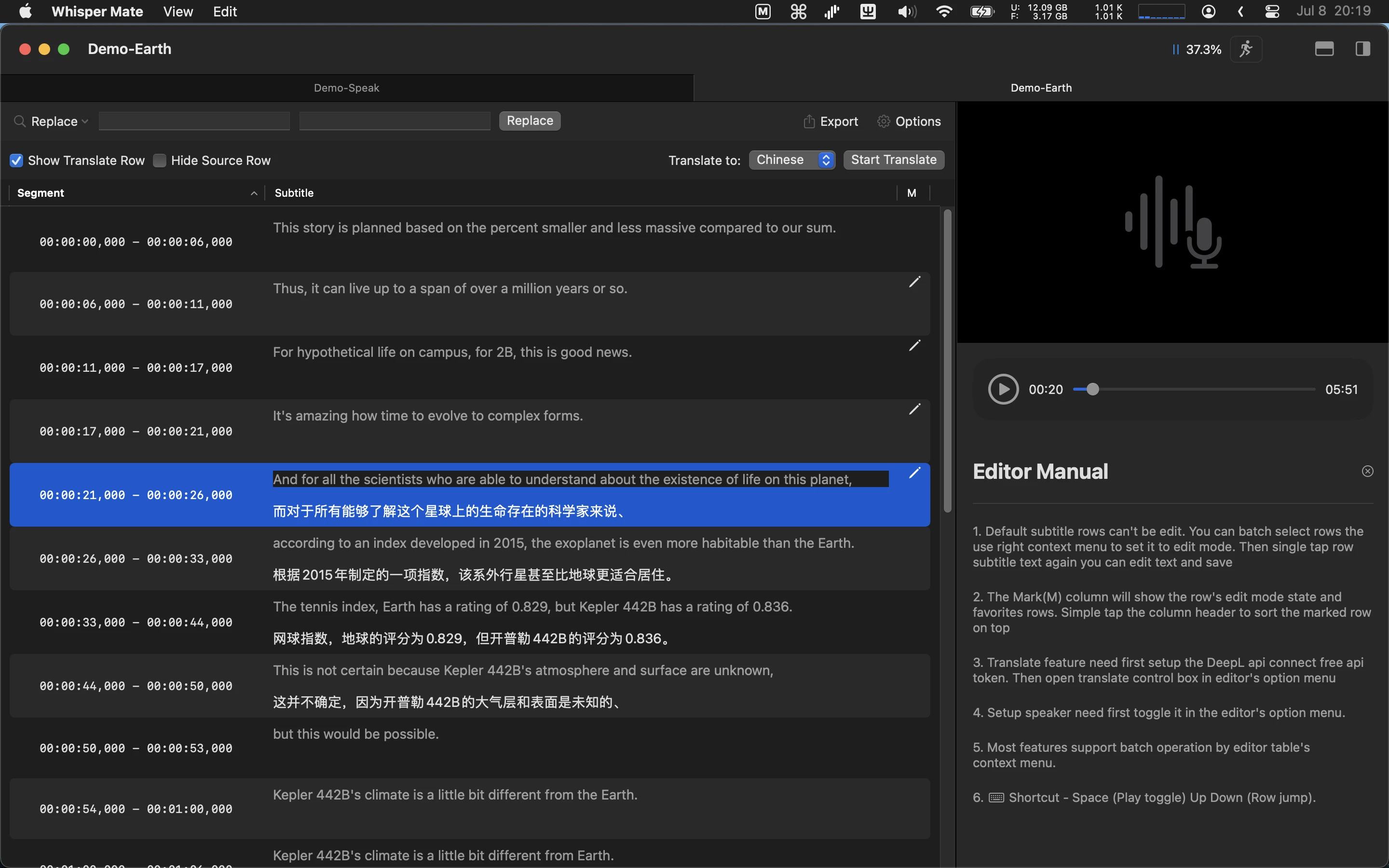The width and height of the screenshot is (1389, 868).
Task: Sort rows by M mark column
Action: [x=912, y=193]
